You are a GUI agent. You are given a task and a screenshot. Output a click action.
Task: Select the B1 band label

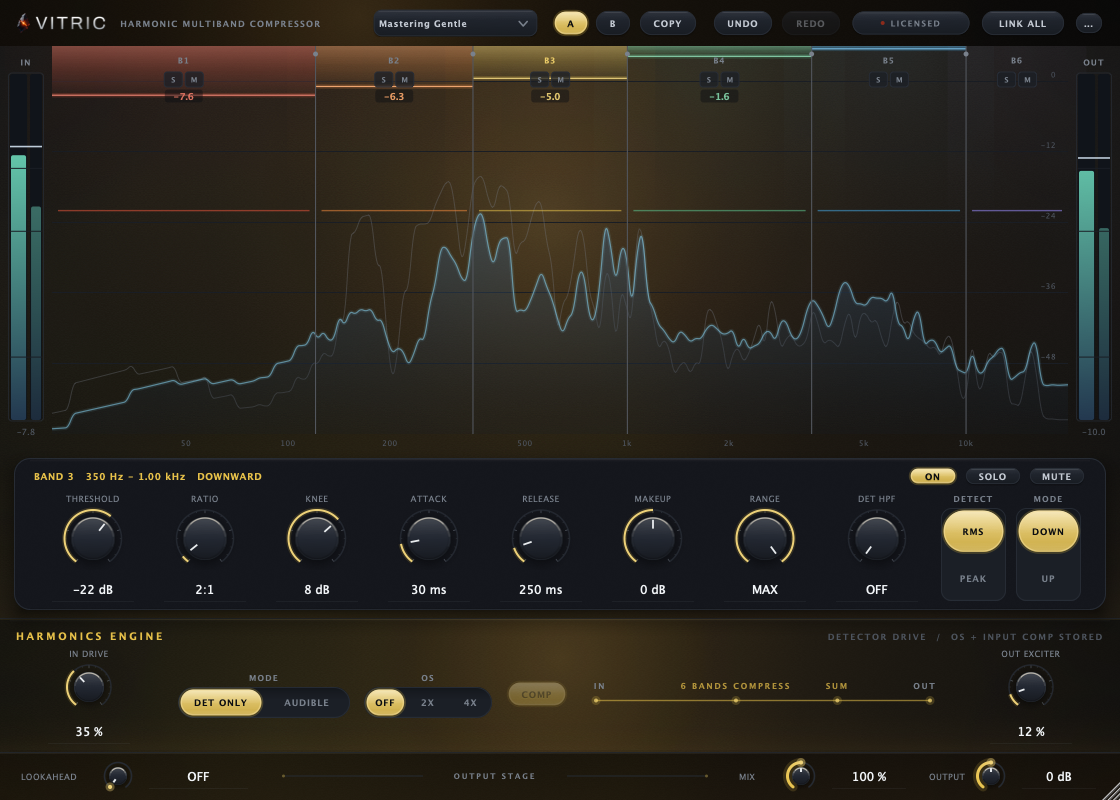coord(184,61)
